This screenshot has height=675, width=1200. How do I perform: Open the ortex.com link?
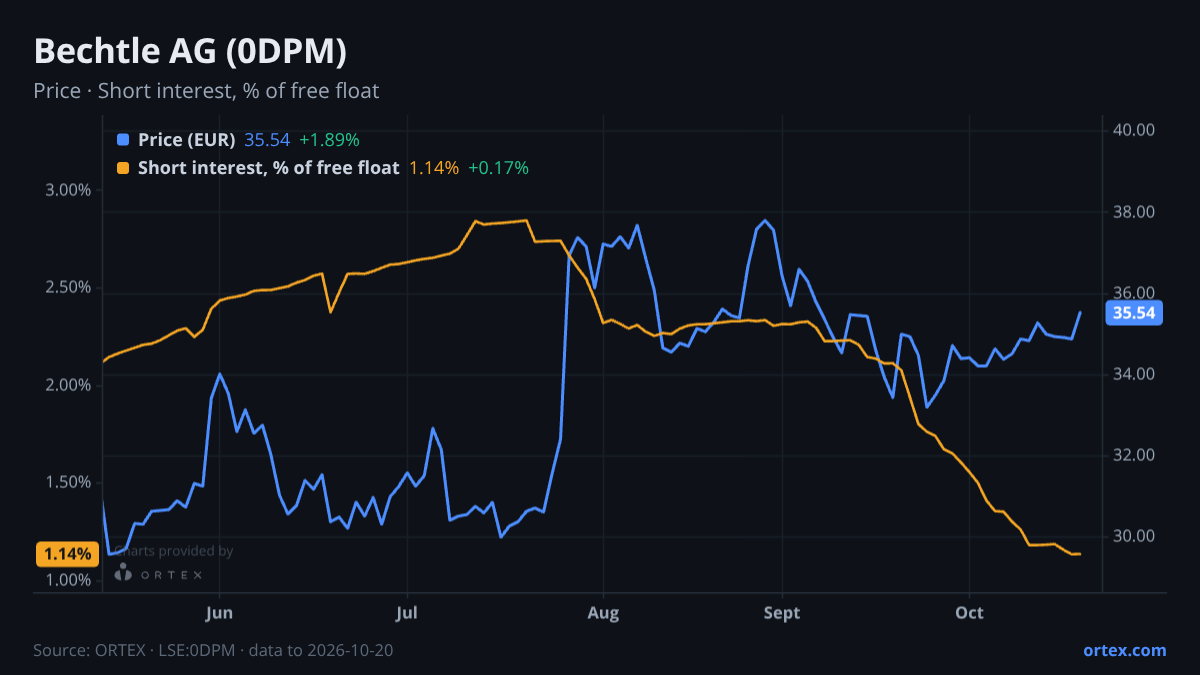1125,650
